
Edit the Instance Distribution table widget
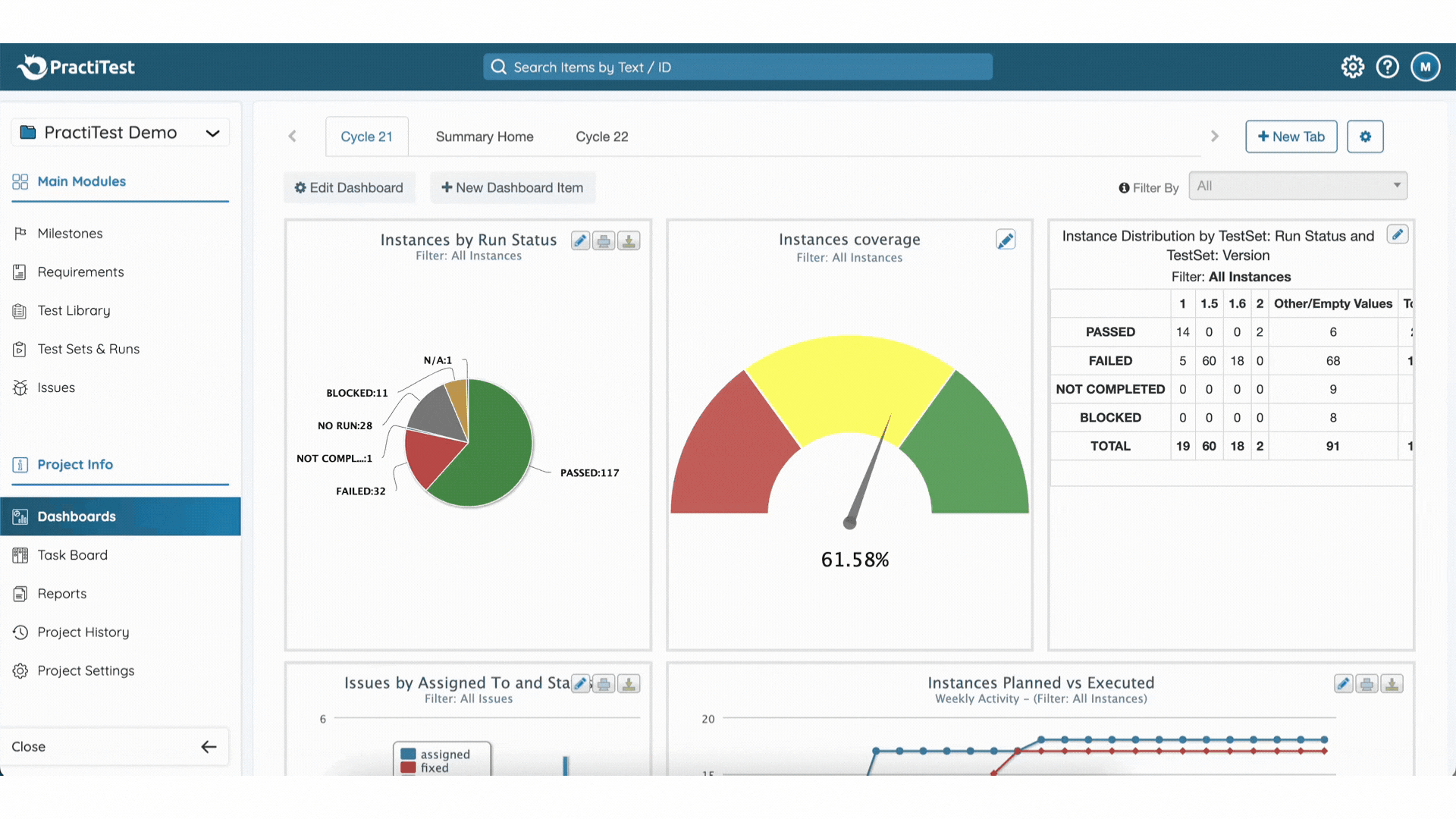1397,234
